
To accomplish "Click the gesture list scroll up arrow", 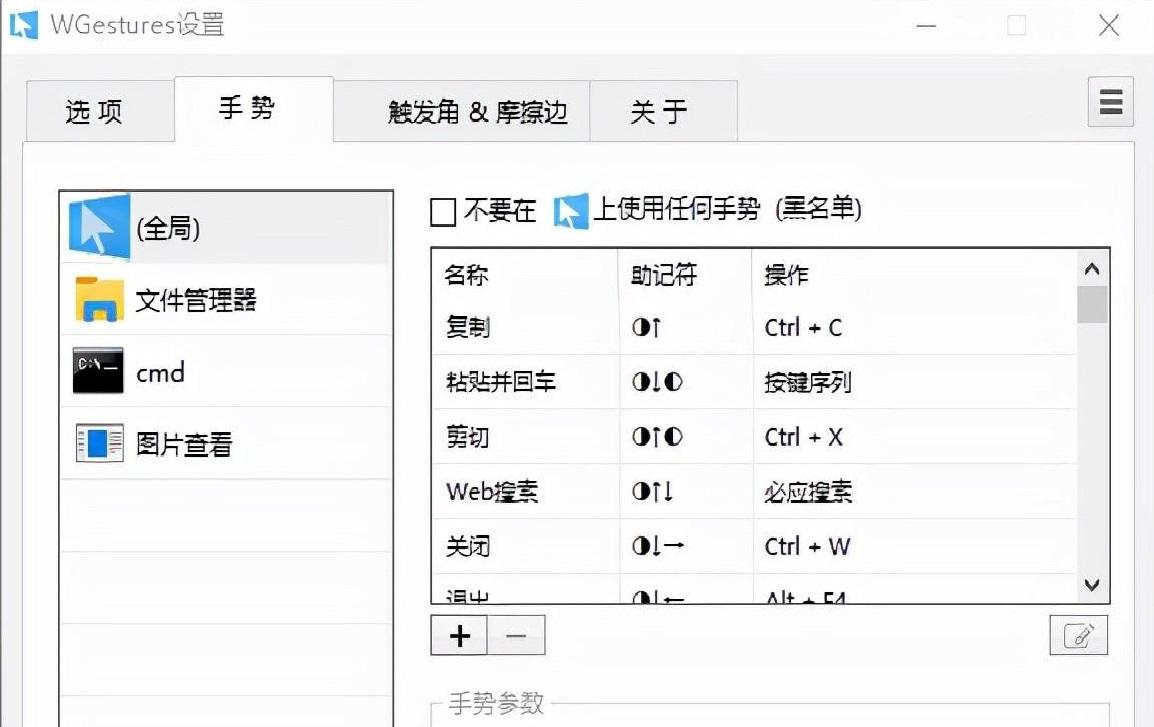I will tap(1092, 269).
